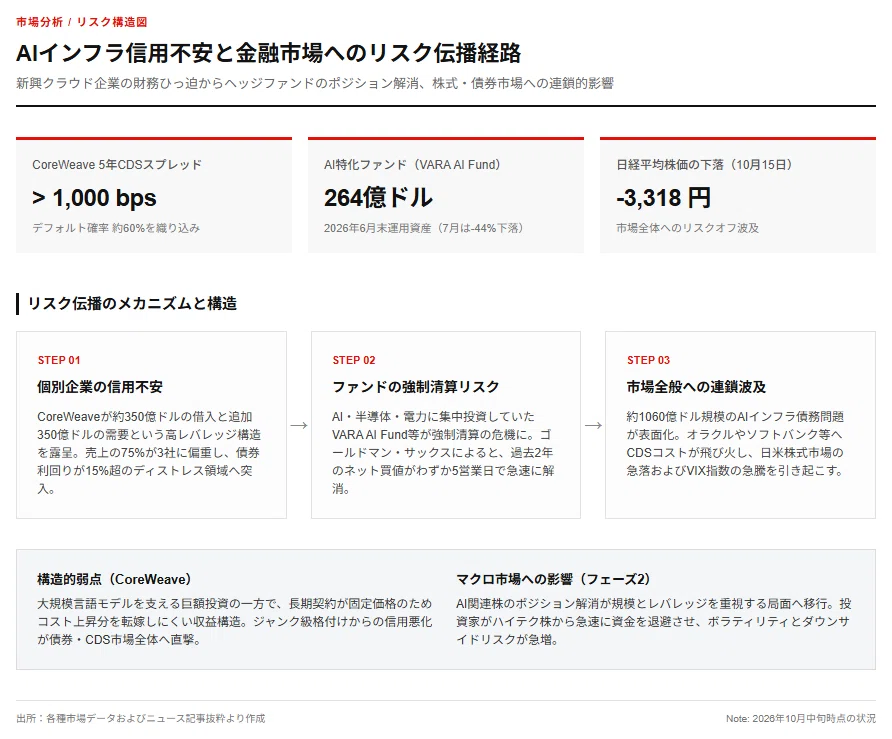Image resolution: width=892 pixels, height=739 pixels.
Task: Select the value 264億ドル
Action: point(378,198)
